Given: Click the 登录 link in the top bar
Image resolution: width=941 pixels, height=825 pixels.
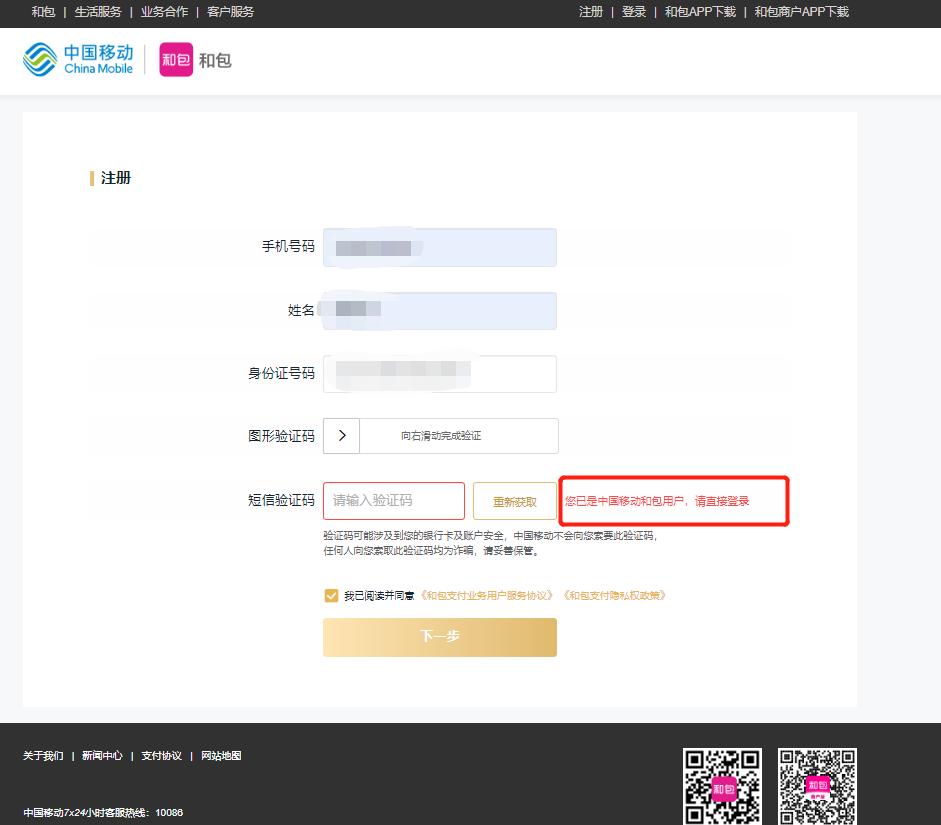Looking at the screenshot, I should [634, 12].
